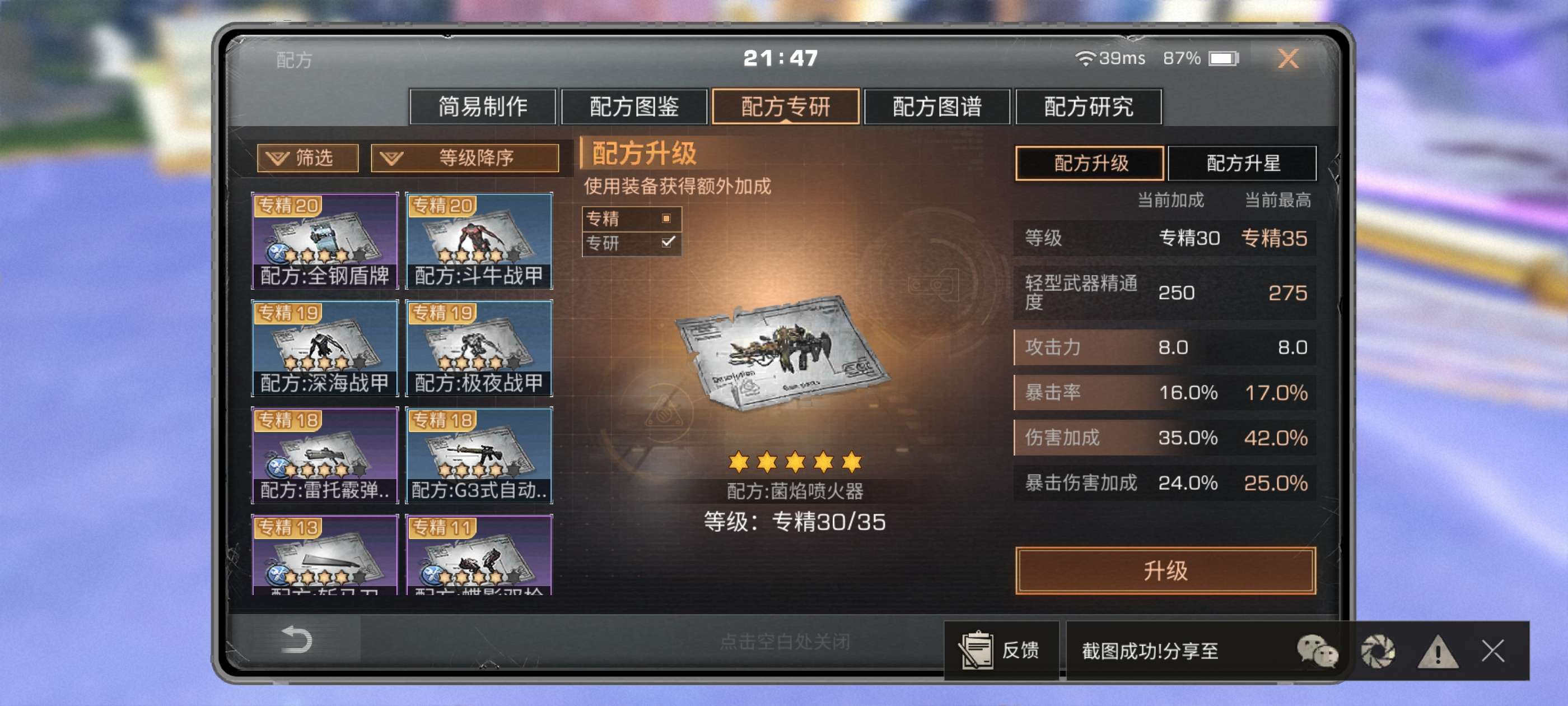Screen dimensions: 1568x706
Task: Expand the 等级降序 sort dropdown
Action: 465,159
